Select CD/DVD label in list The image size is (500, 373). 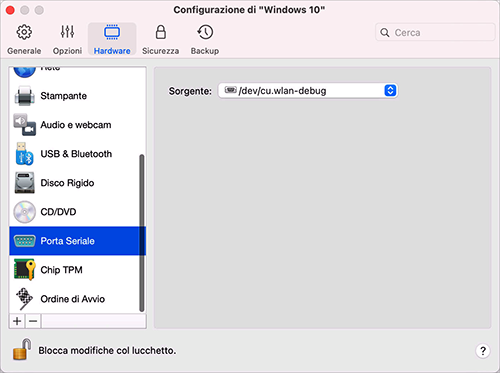point(58,212)
